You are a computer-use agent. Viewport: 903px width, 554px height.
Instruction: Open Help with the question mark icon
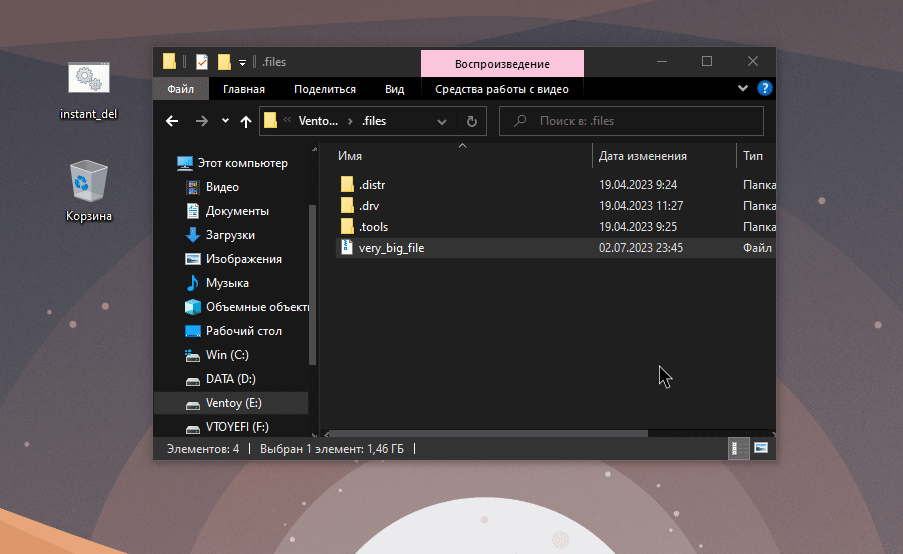(765, 88)
